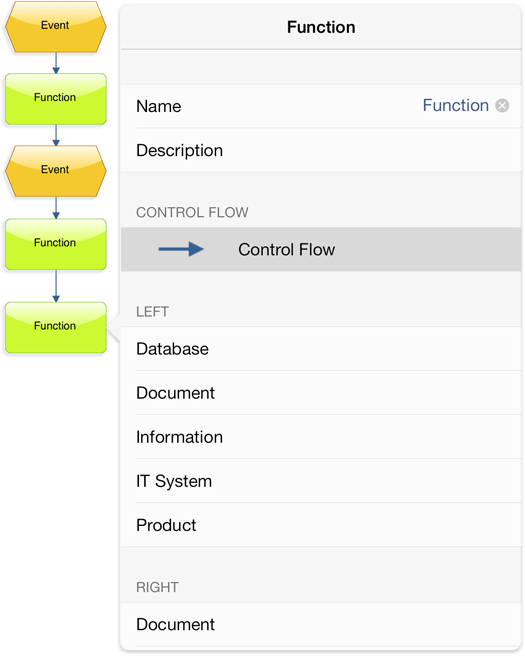Edit the Name field value Function
The width and height of the screenshot is (525, 656).
coord(456,105)
